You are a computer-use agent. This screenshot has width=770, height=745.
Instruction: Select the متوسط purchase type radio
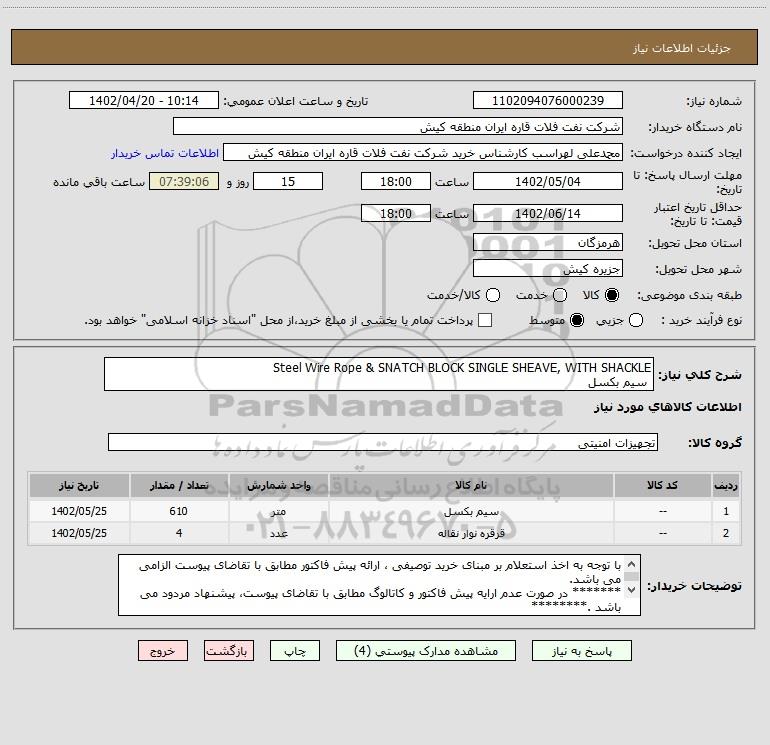pos(577,320)
